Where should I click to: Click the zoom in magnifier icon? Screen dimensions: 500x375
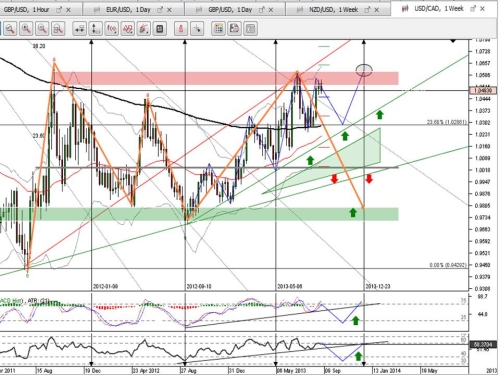click(x=26, y=29)
